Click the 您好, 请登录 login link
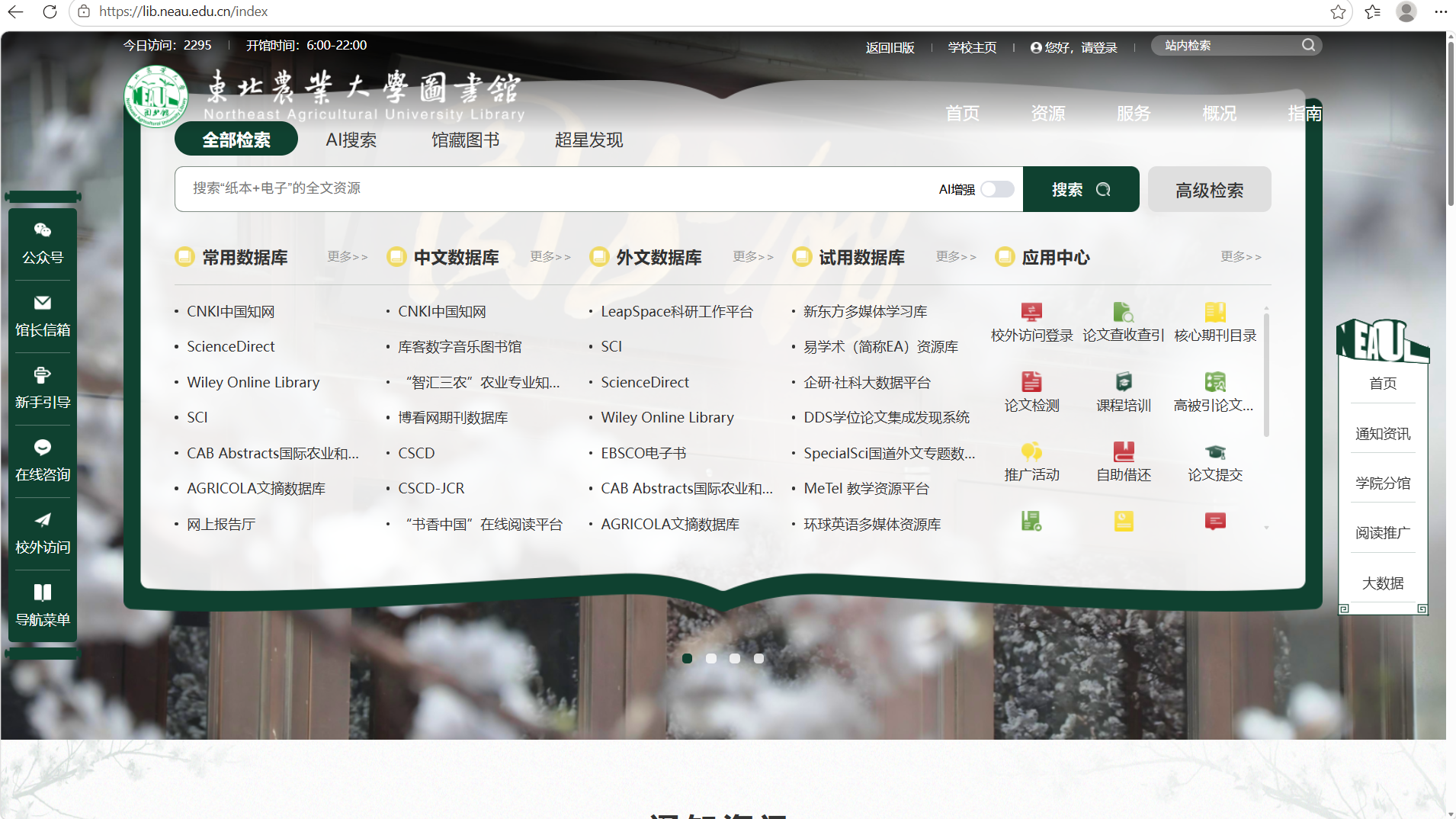 (x=1073, y=47)
